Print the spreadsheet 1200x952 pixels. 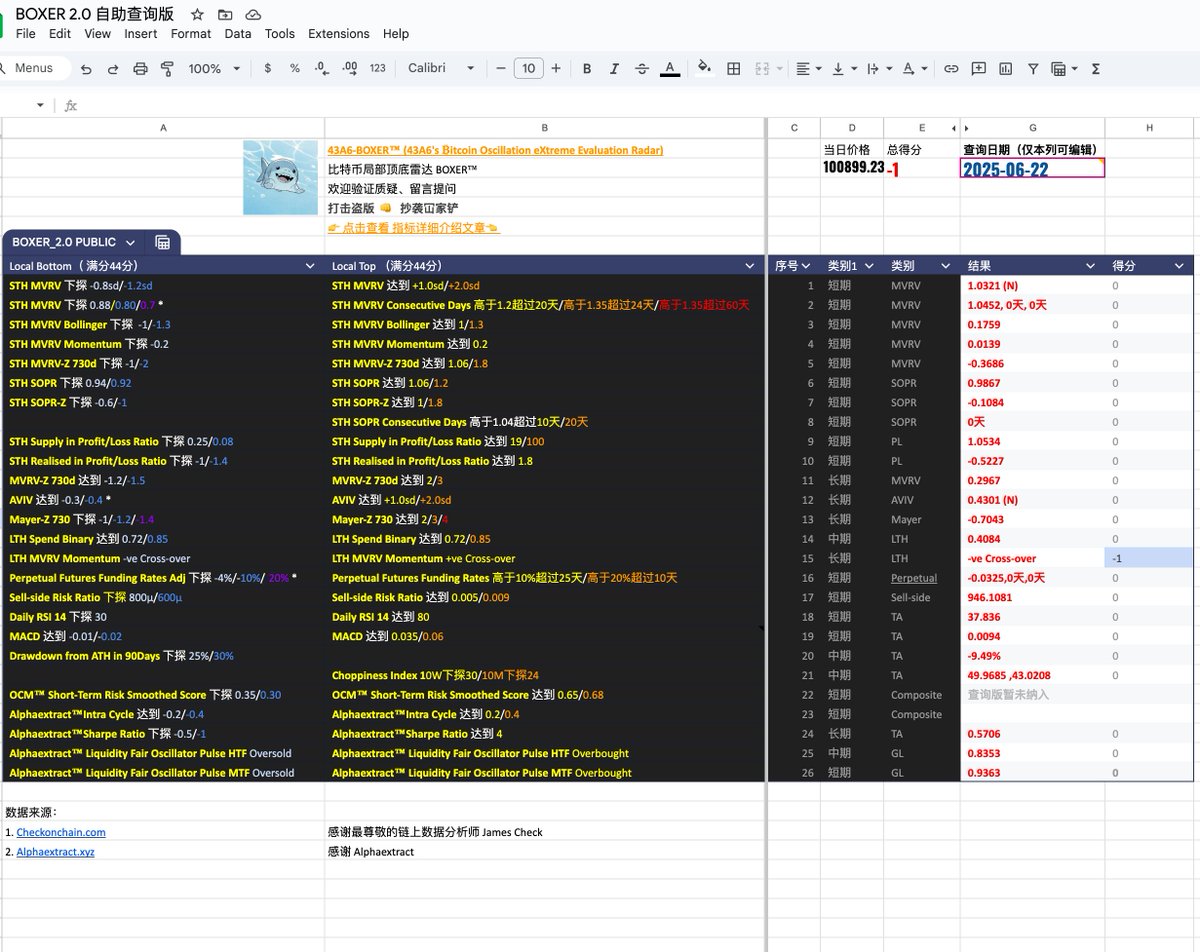coord(140,69)
